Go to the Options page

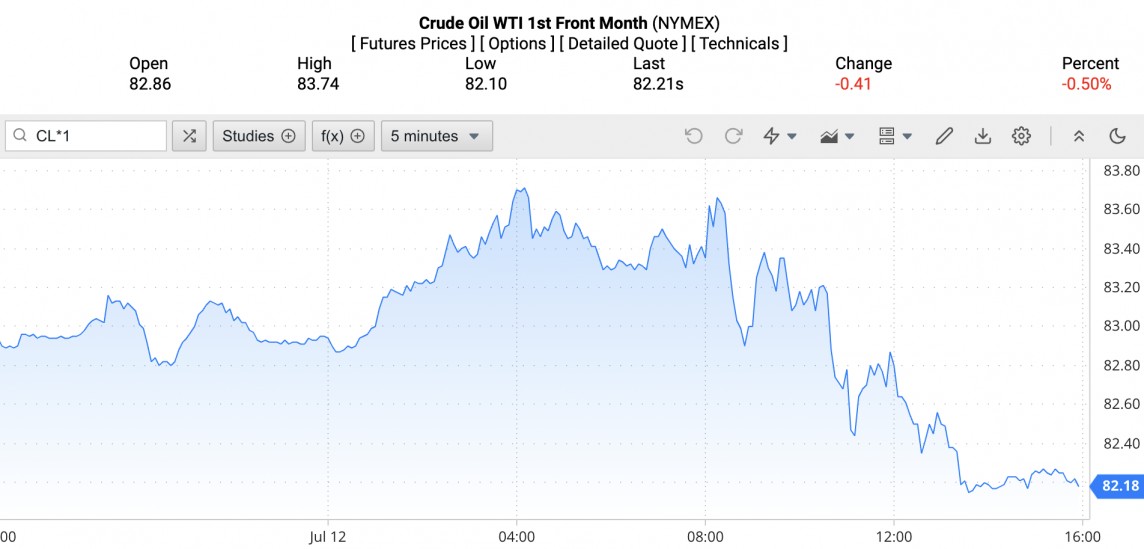pyautogui.click(x=518, y=44)
